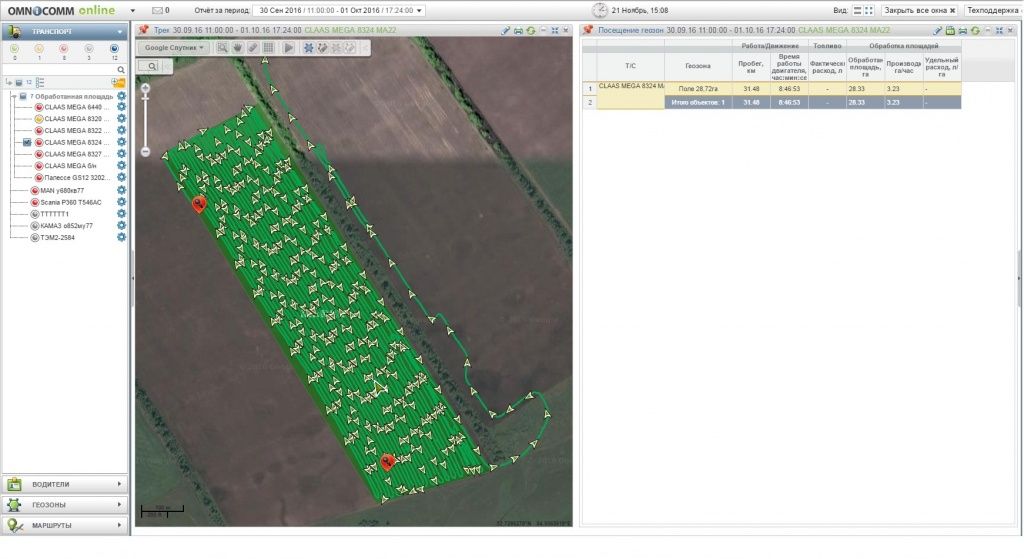
Task: Collapse the 7 Обработанная площадь tree group
Action: pyautogui.click(x=13, y=96)
